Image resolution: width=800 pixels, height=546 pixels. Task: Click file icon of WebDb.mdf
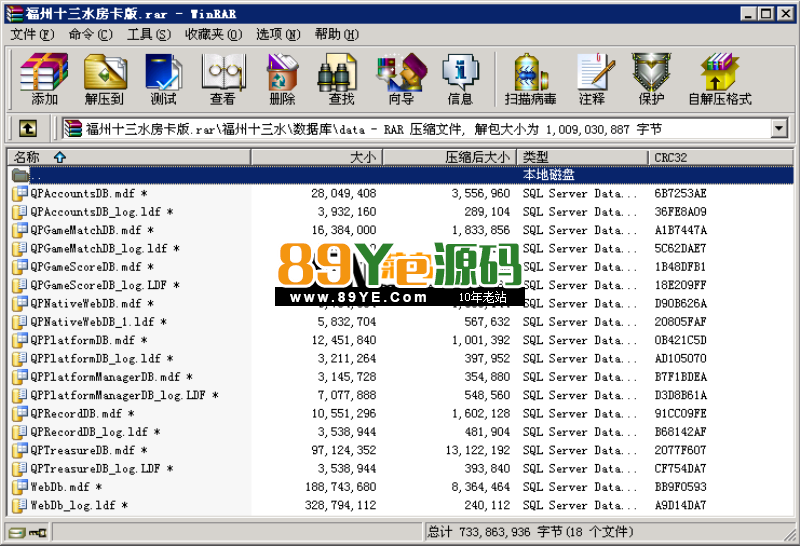(x=20, y=487)
